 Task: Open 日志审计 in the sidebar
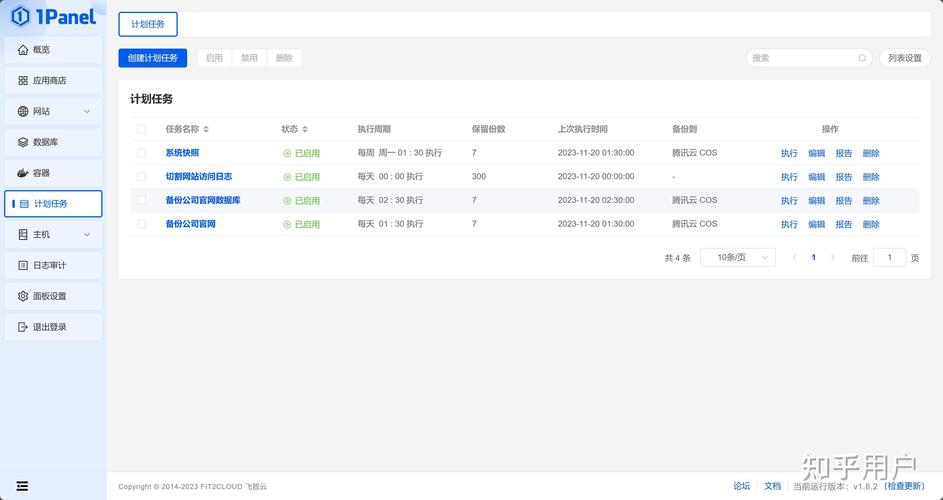point(54,265)
